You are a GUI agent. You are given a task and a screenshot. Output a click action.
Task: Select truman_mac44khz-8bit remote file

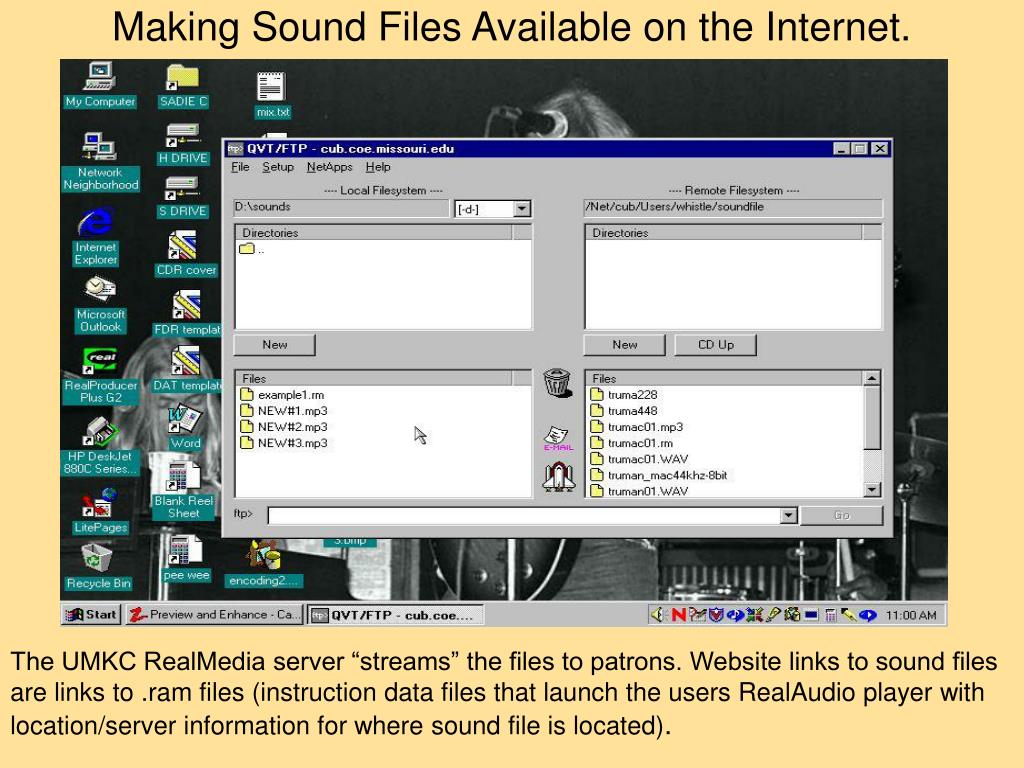(x=658, y=475)
